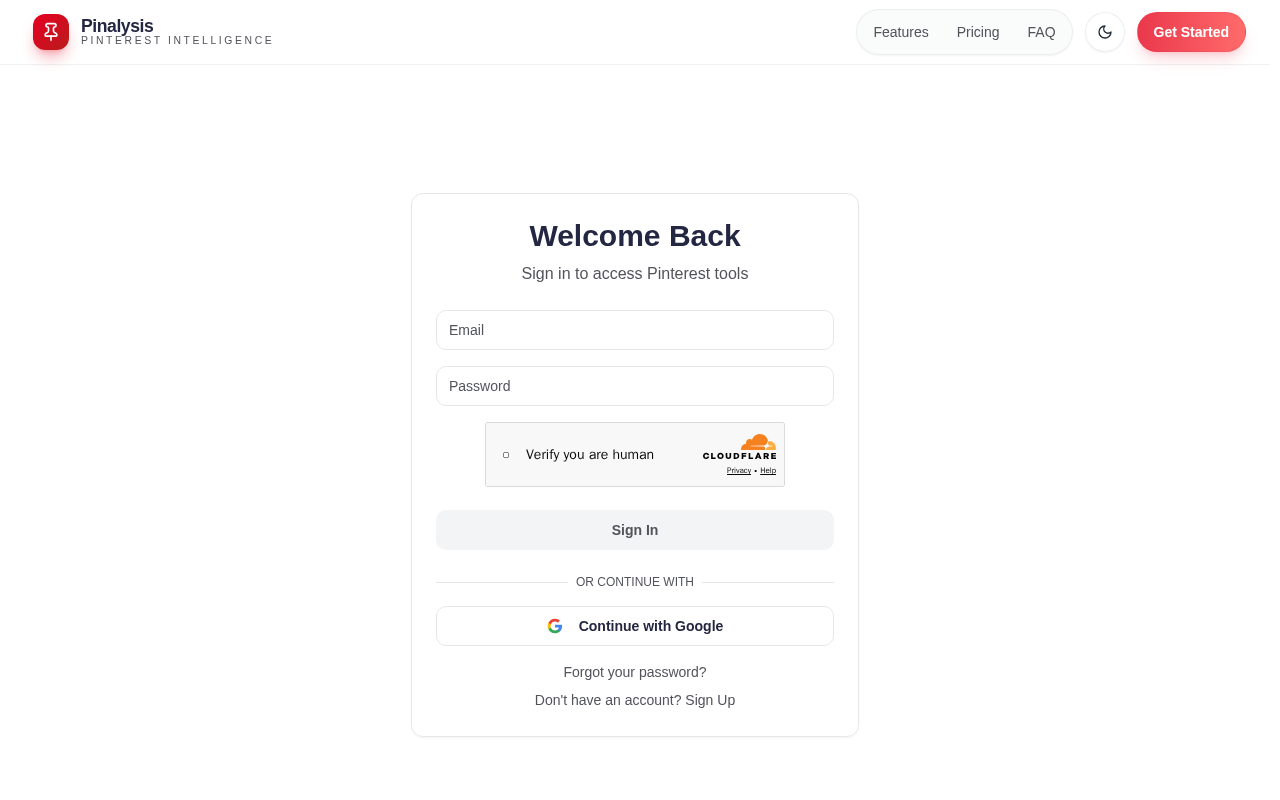The image size is (1280, 800).
Task: Check the Verify you are human box
Action: [506, 455]
